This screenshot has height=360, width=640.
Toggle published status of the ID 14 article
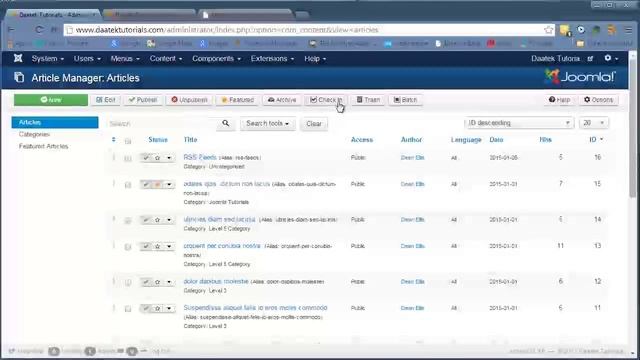click(146, 220)
